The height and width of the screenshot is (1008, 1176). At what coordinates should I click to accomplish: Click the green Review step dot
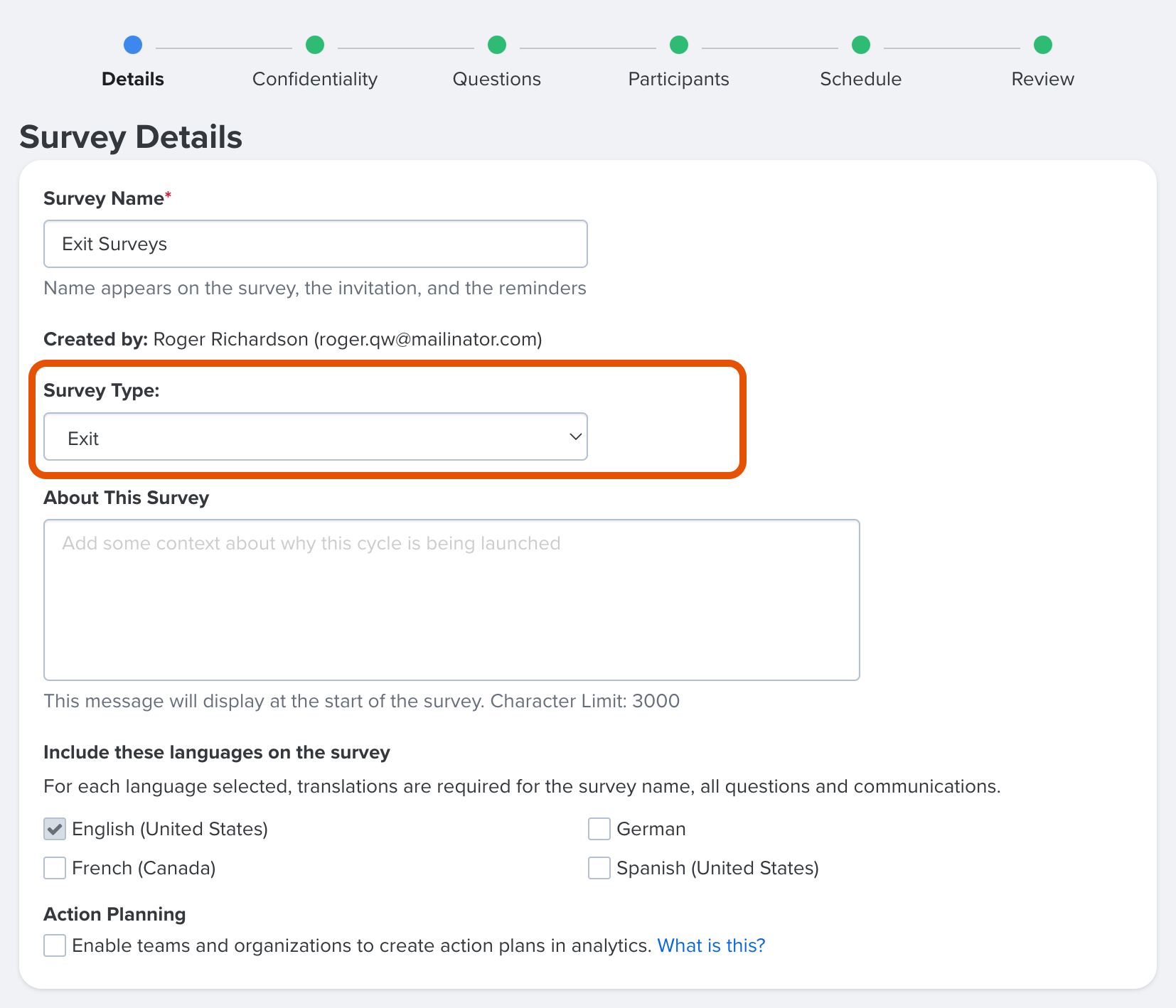1042,45
